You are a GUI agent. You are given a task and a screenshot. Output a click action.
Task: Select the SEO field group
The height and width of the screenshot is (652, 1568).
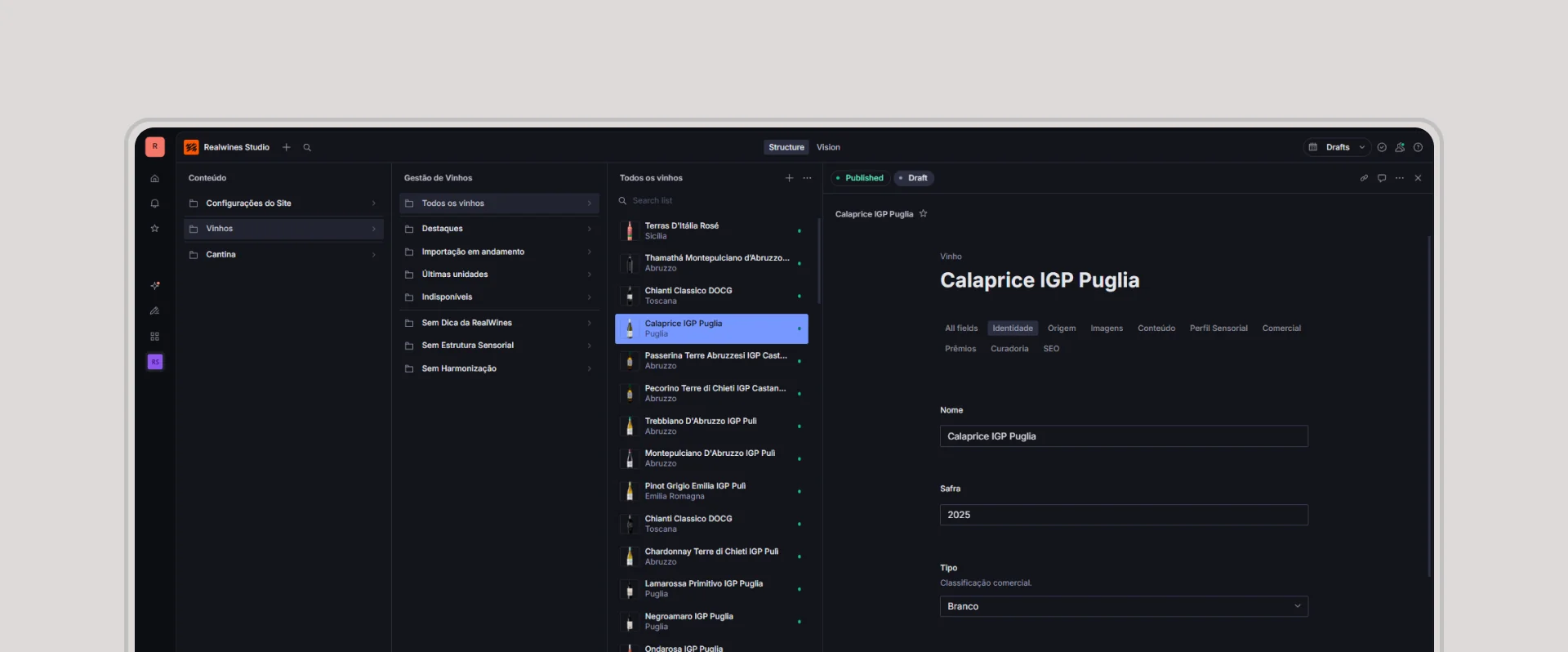pos(1051,349)
